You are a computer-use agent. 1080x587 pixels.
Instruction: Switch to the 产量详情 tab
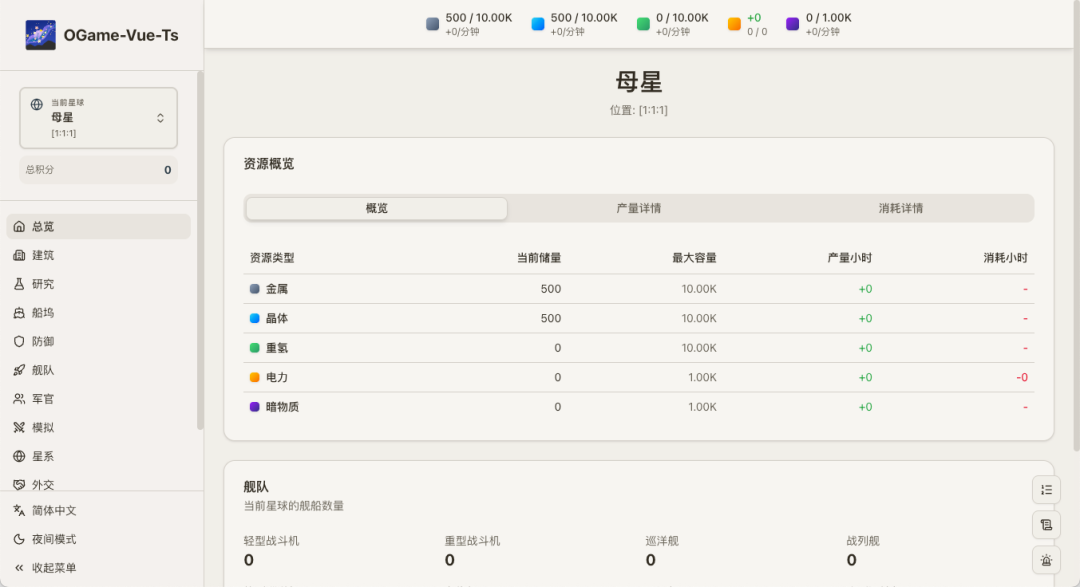pos(638,209)
